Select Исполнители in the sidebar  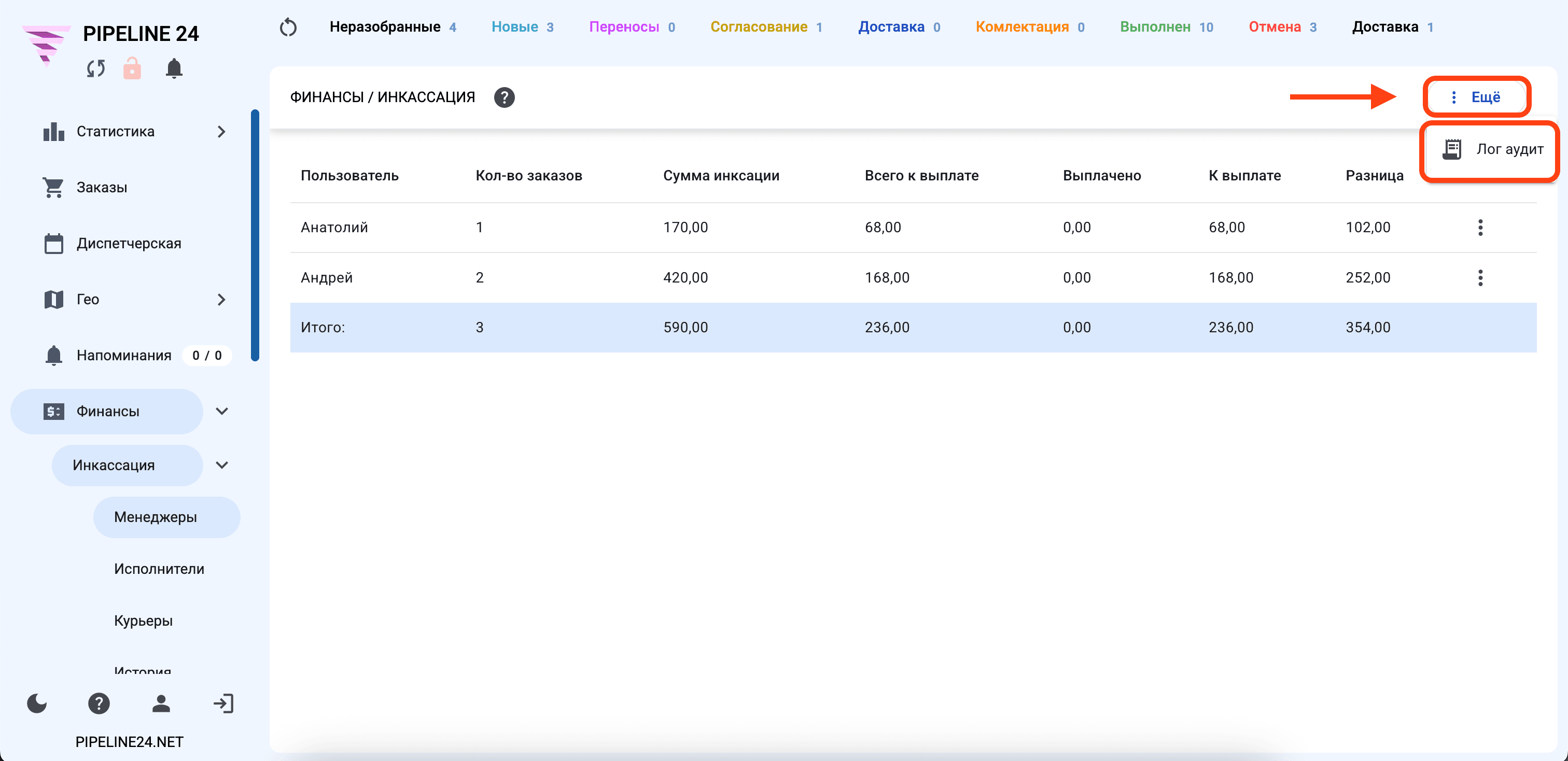[159, 569]
